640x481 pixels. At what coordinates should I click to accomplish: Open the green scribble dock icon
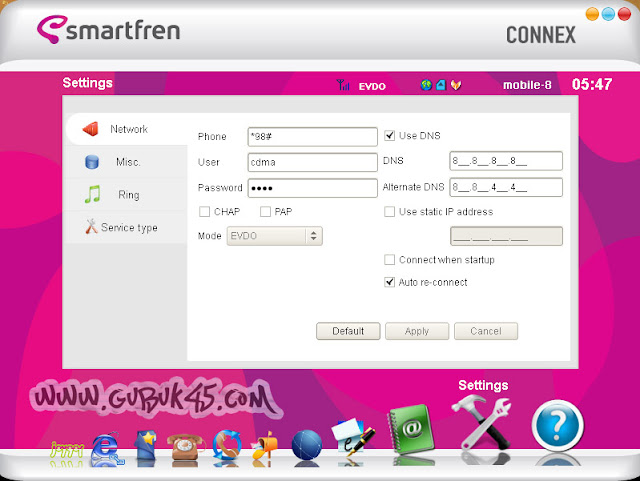tap(67, 450)
